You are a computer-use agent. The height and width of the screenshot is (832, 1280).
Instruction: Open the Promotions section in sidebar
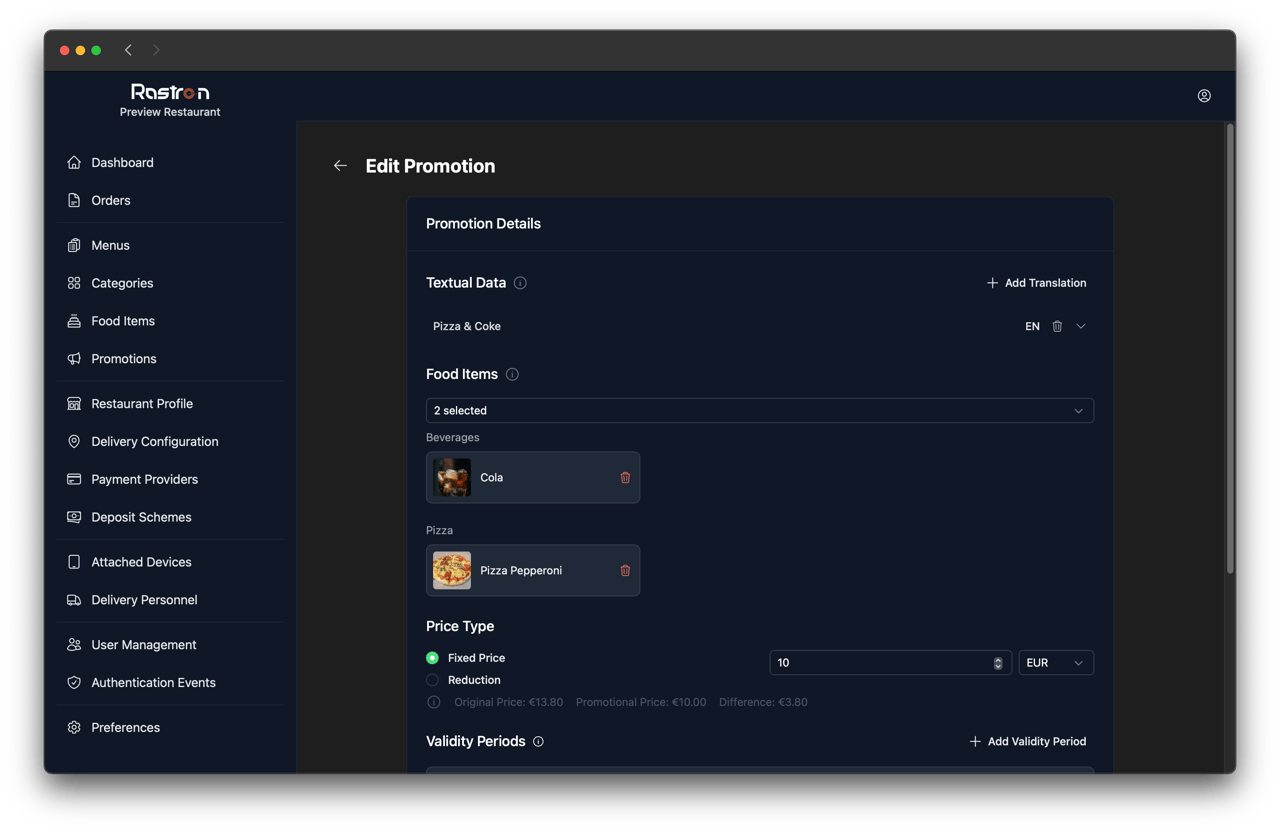pos(122,359)
